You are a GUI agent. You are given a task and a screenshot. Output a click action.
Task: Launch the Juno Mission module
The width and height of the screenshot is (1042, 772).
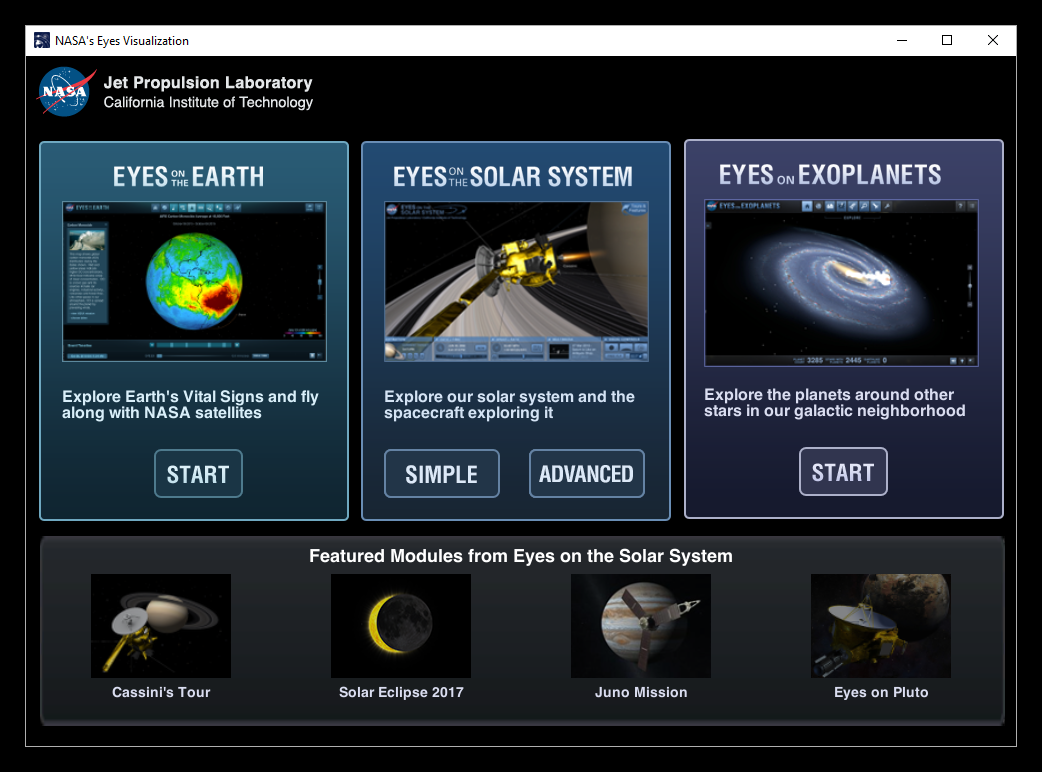pos(640,625)
